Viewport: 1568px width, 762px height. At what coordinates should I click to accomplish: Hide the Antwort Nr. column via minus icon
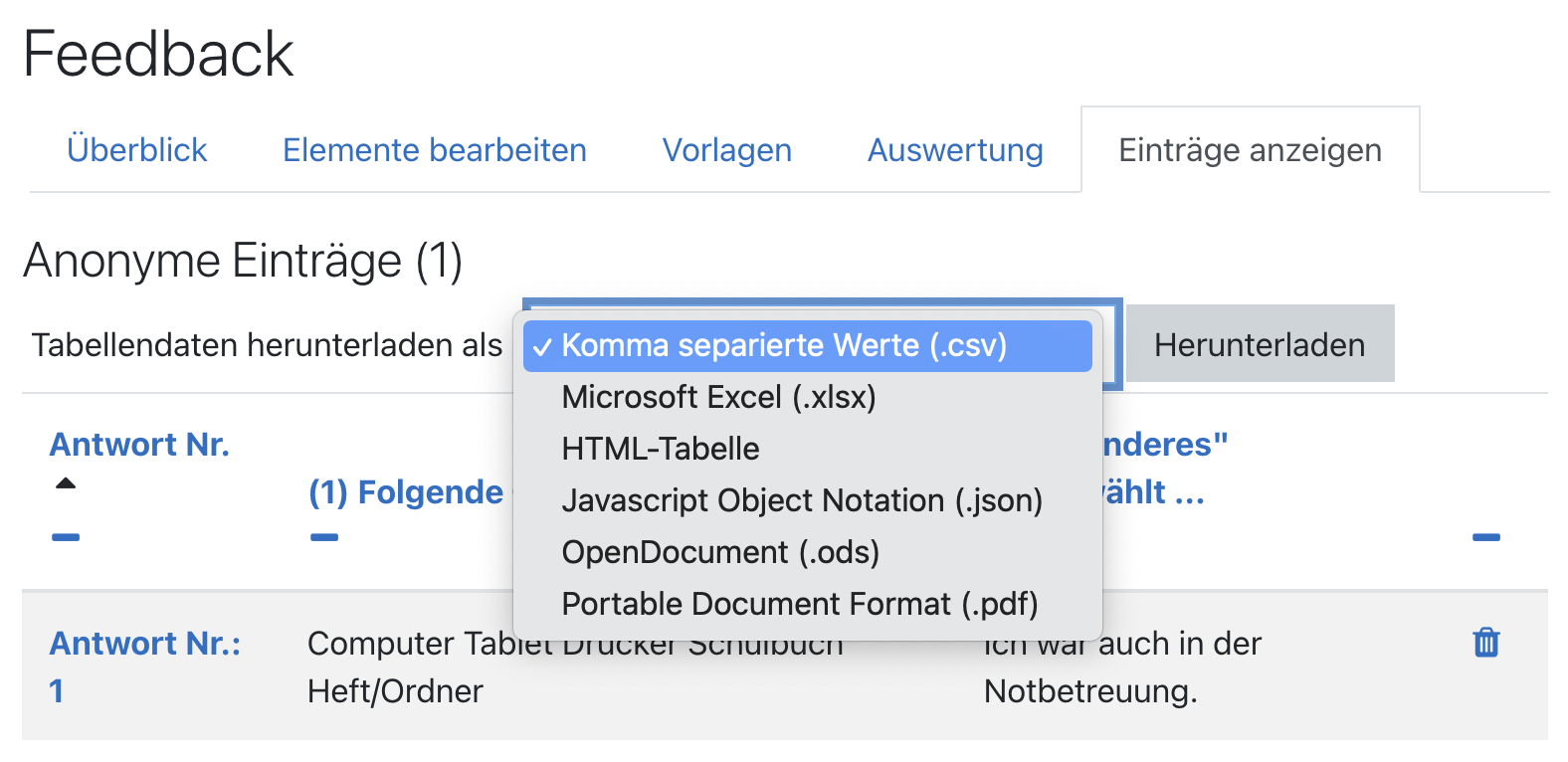pyautogui.click(x=66, y=537)
